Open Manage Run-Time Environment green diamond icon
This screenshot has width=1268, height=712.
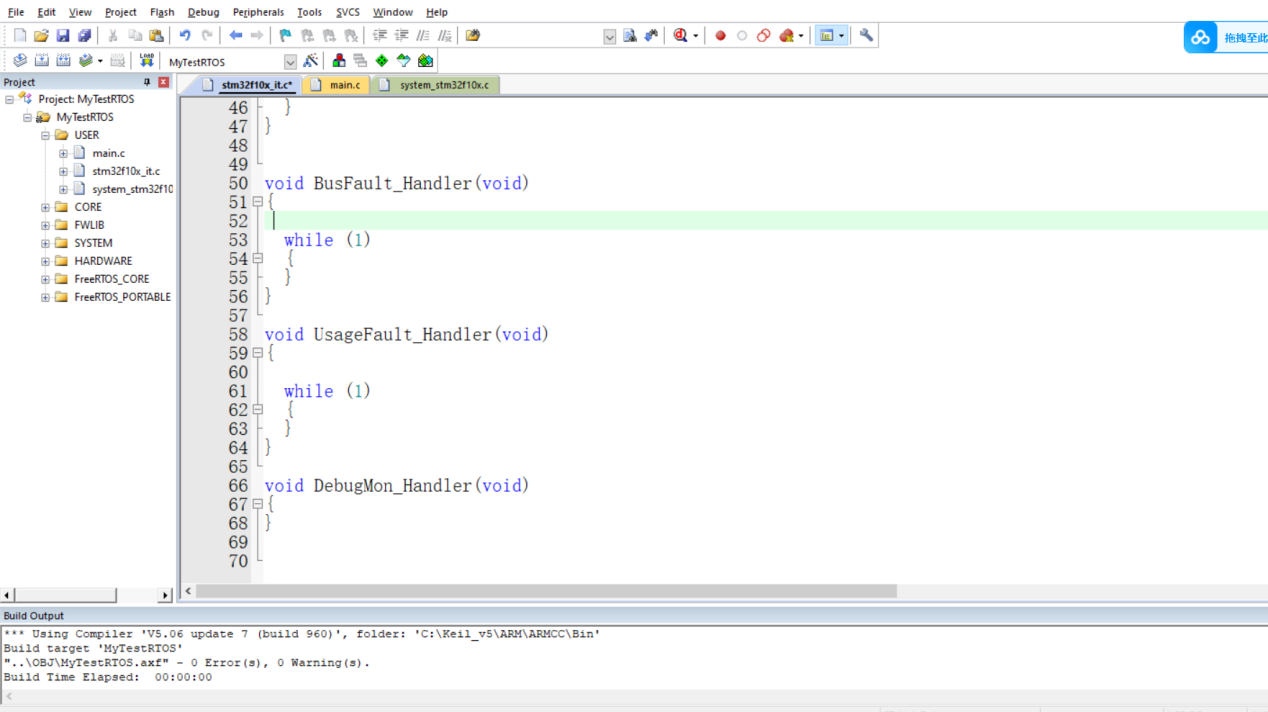click(381, 61)
